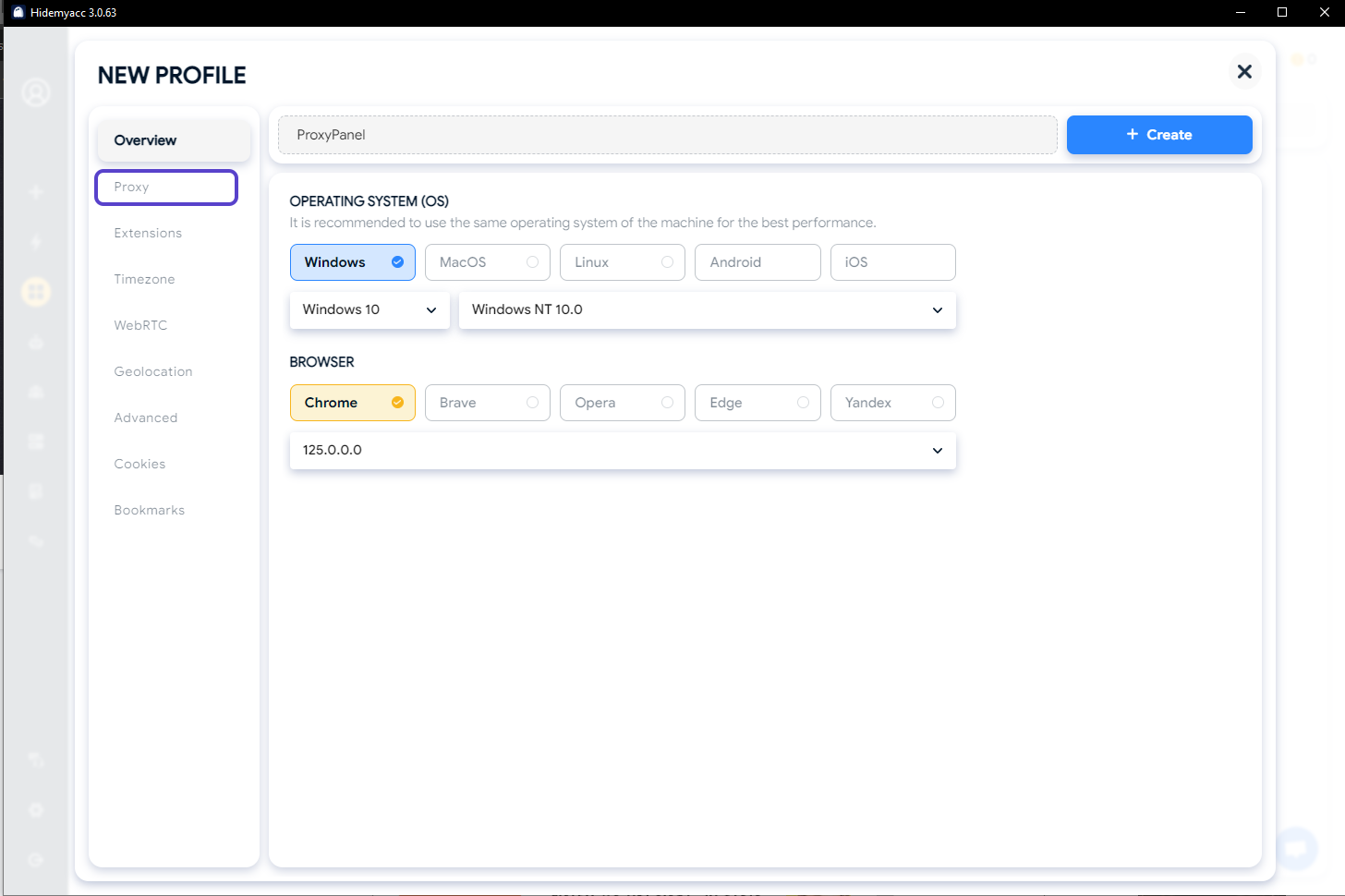Click the gear settings icon in sidebar
This screenshot has width=1345, height=896.
click(x=36, y=810)
